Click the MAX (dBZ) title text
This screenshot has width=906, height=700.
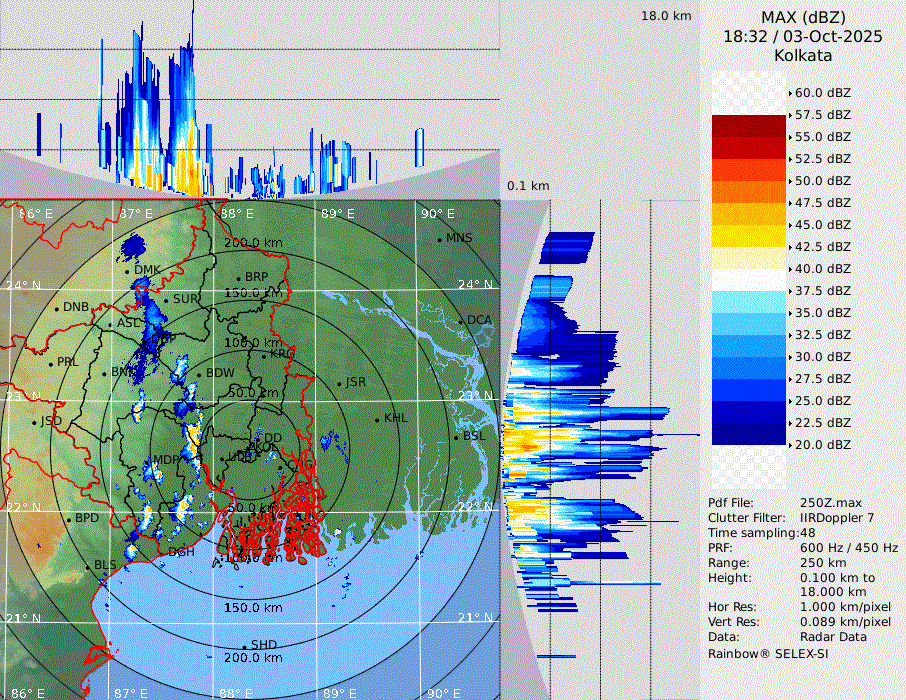803,17
